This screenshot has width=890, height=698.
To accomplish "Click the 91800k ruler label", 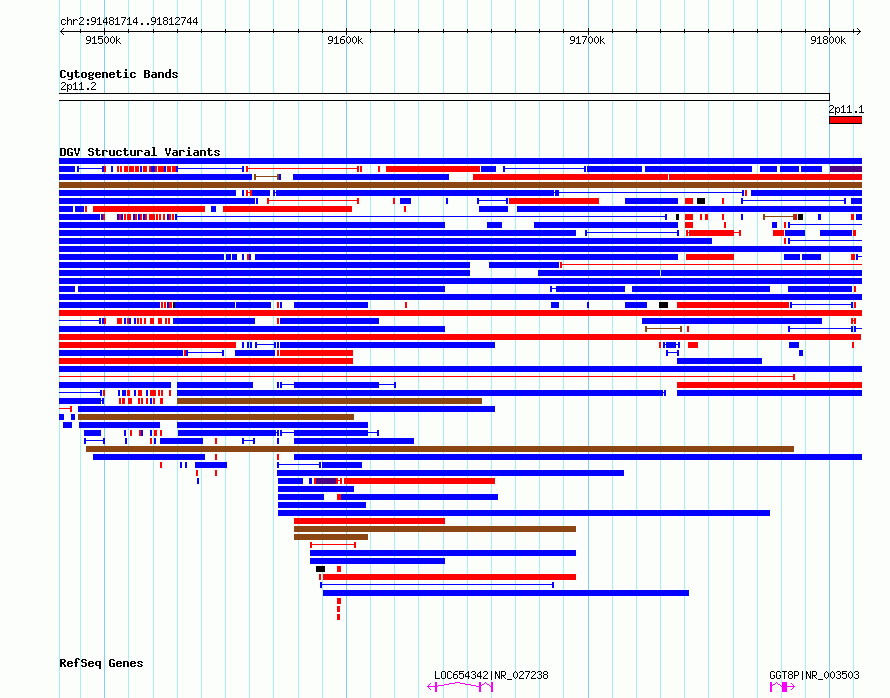I will click(828, 40).
